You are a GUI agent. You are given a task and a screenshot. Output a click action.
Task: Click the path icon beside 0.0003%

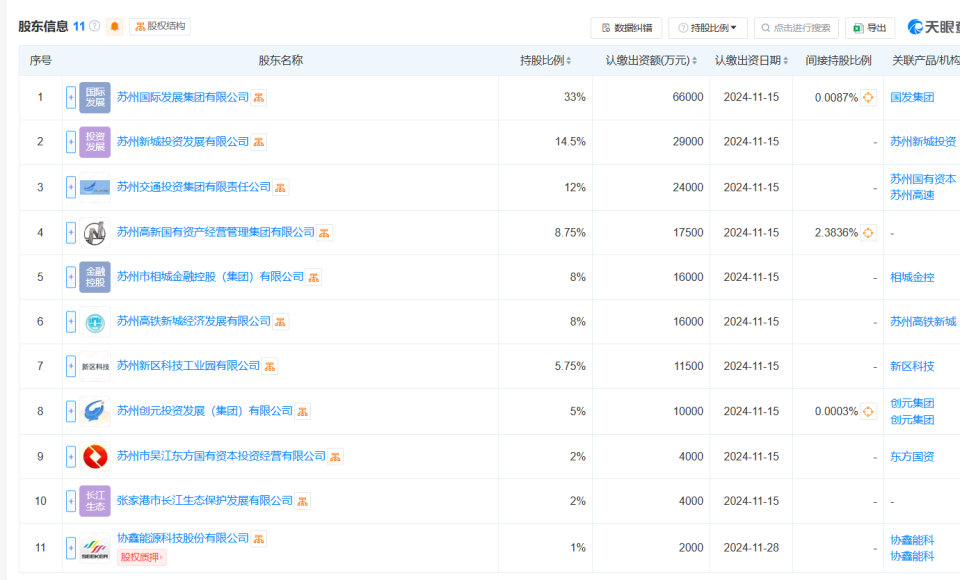[868, 412]
